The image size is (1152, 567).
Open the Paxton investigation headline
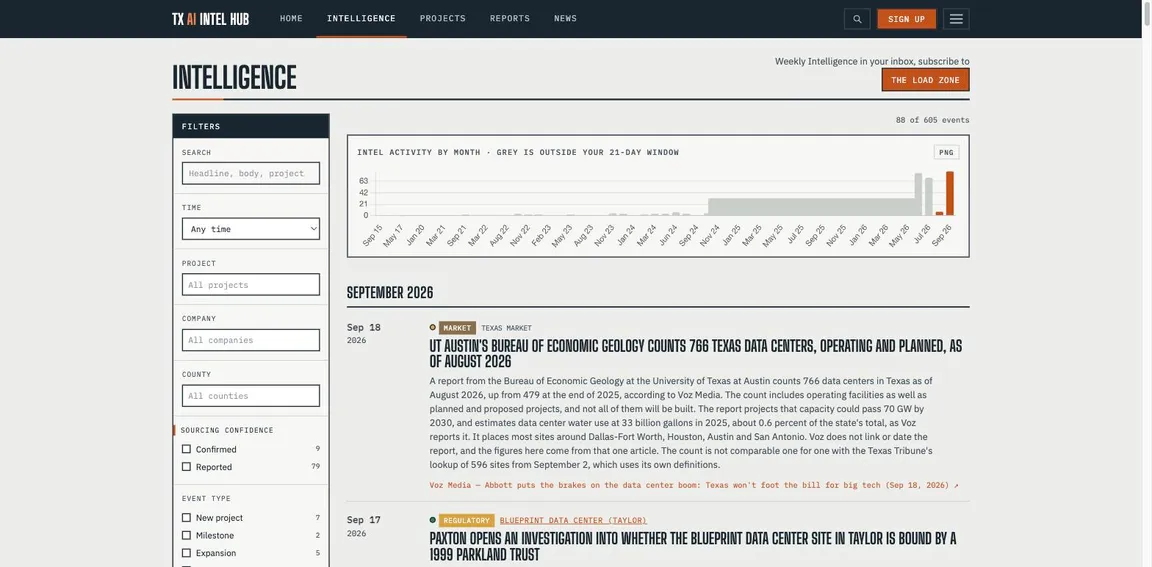(693, 546)
